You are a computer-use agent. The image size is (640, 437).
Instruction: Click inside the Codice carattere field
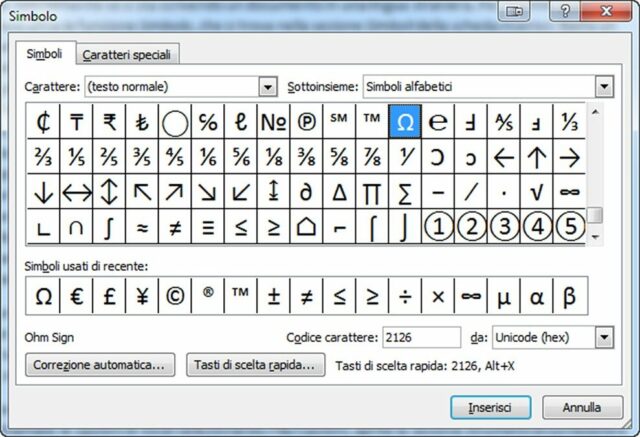(x=420, y=338)
